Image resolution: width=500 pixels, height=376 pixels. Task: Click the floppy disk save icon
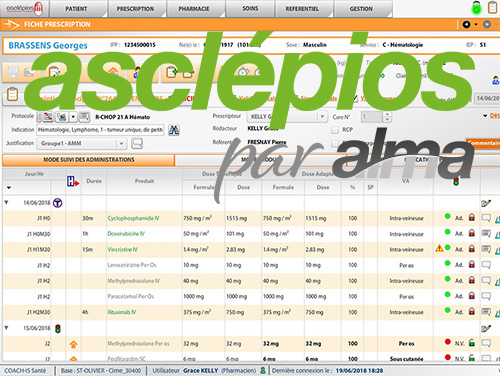[x=13, y=72]
